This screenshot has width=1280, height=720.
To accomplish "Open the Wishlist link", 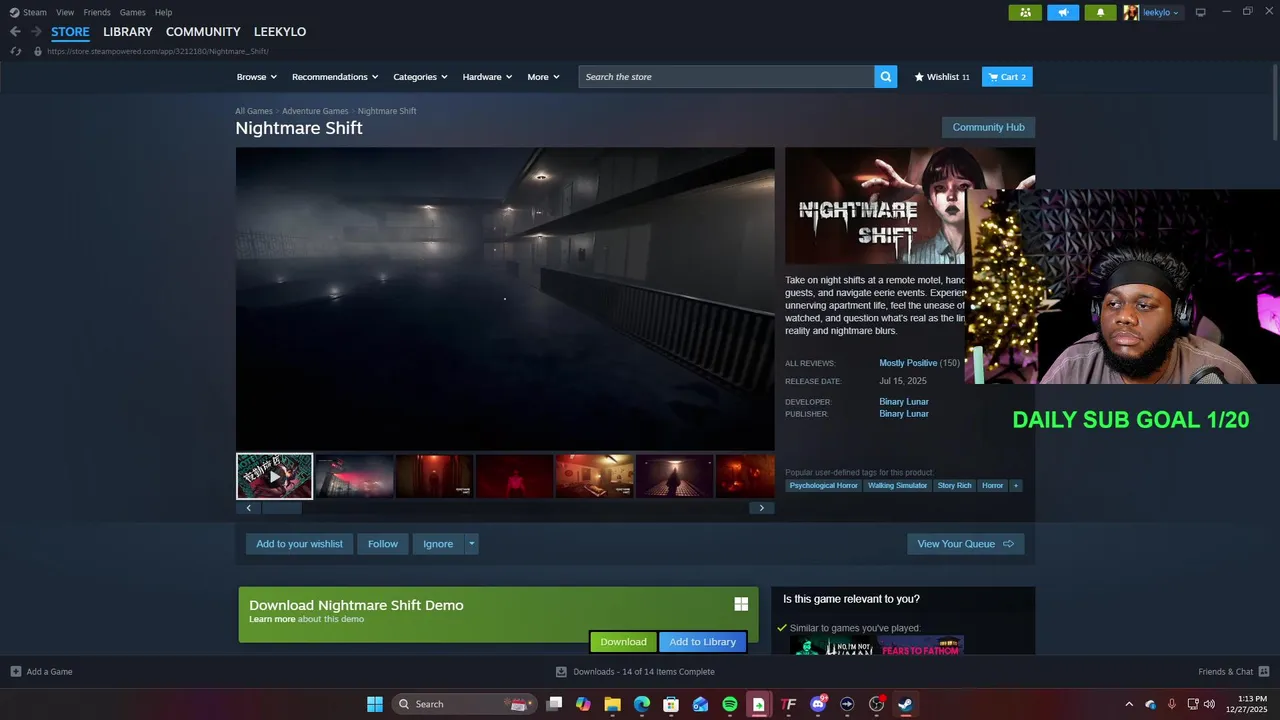I will tap(942, 77).
